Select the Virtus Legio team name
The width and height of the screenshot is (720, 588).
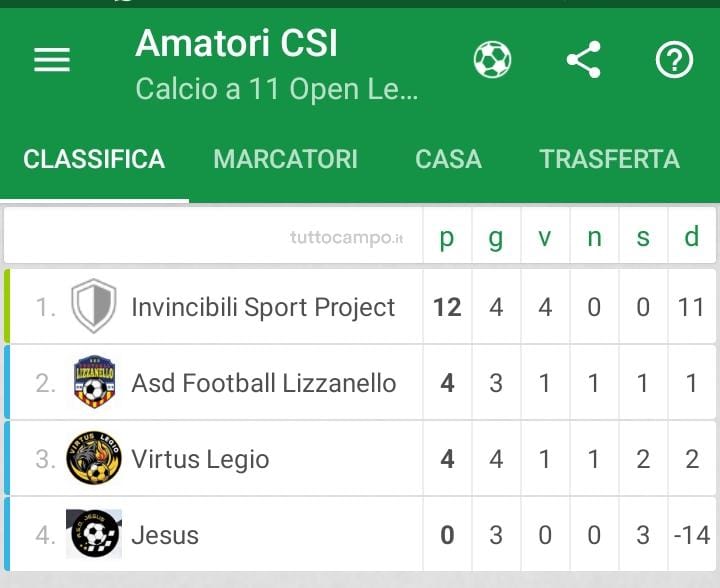[200, 459]
